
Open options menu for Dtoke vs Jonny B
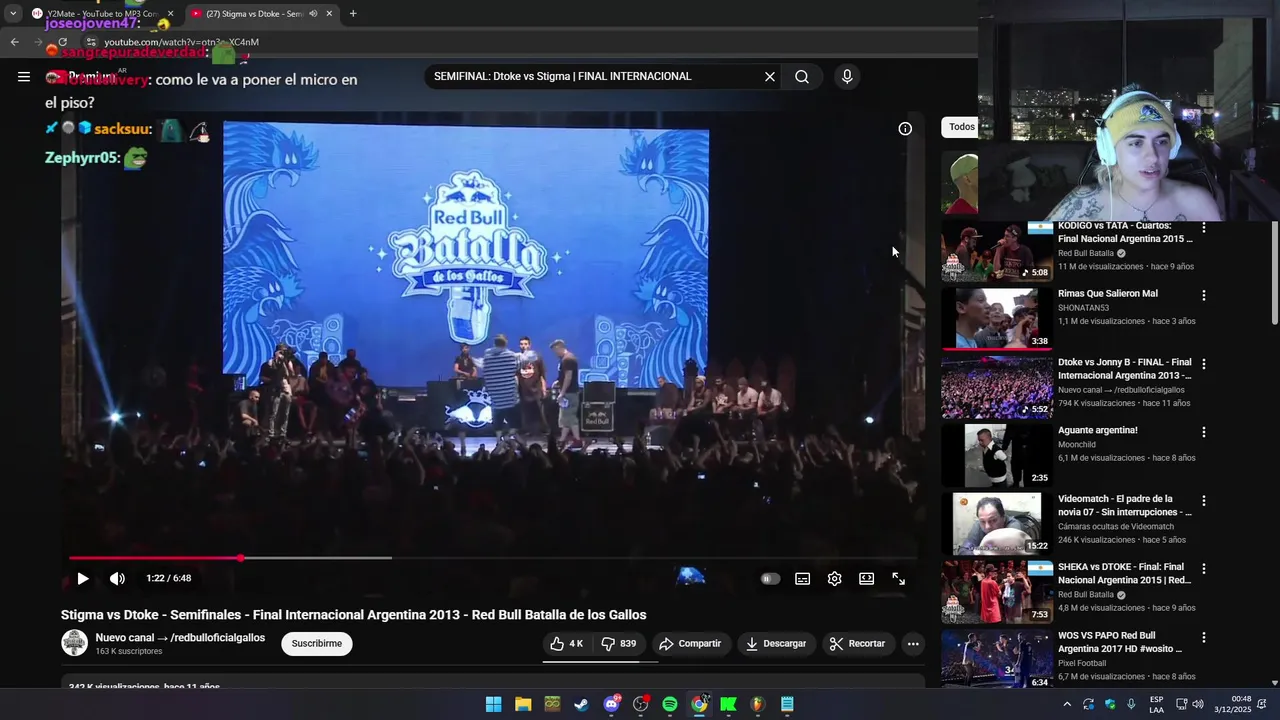1204,364
